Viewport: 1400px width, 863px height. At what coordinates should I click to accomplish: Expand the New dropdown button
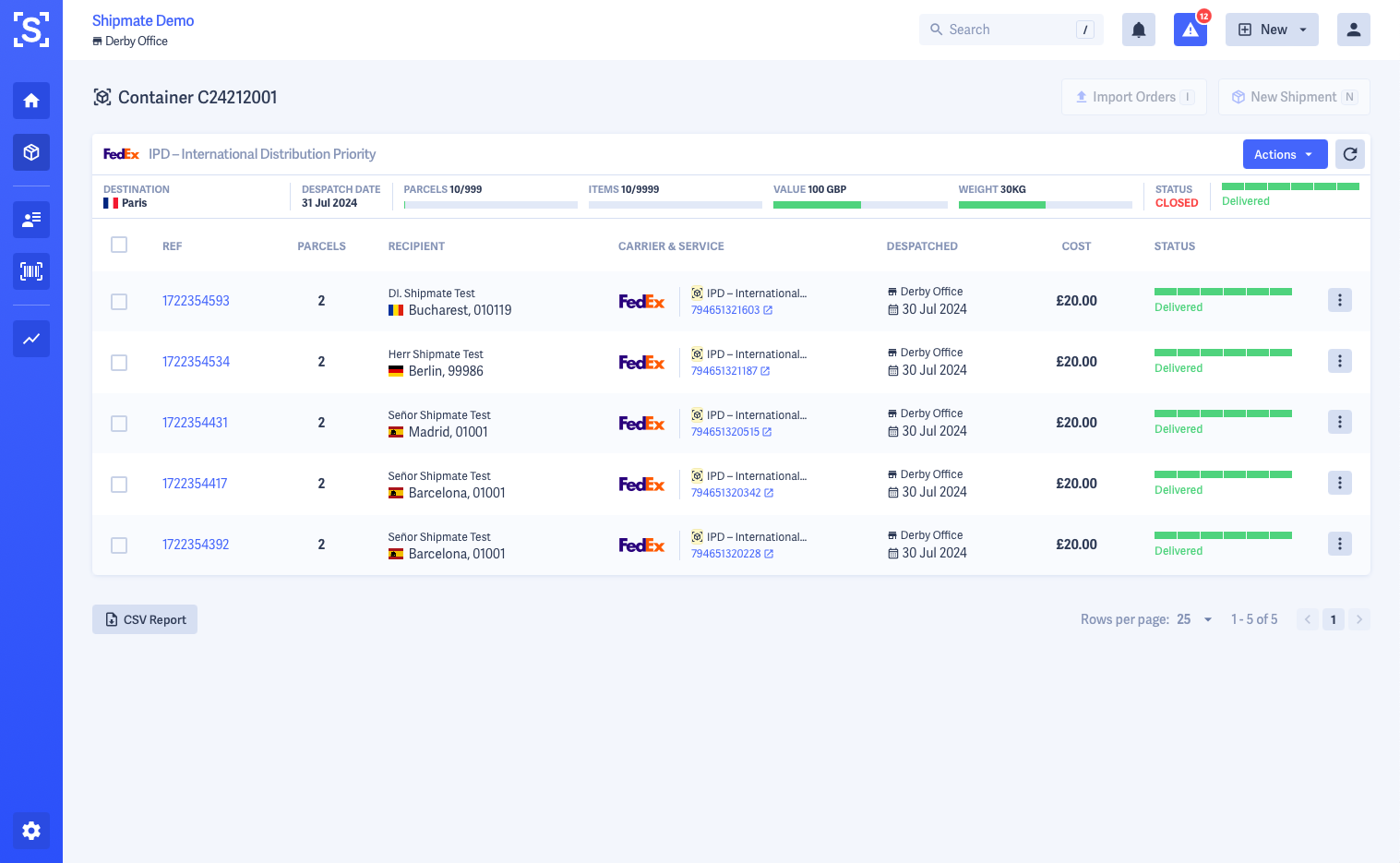click(x=1272, y=30)
